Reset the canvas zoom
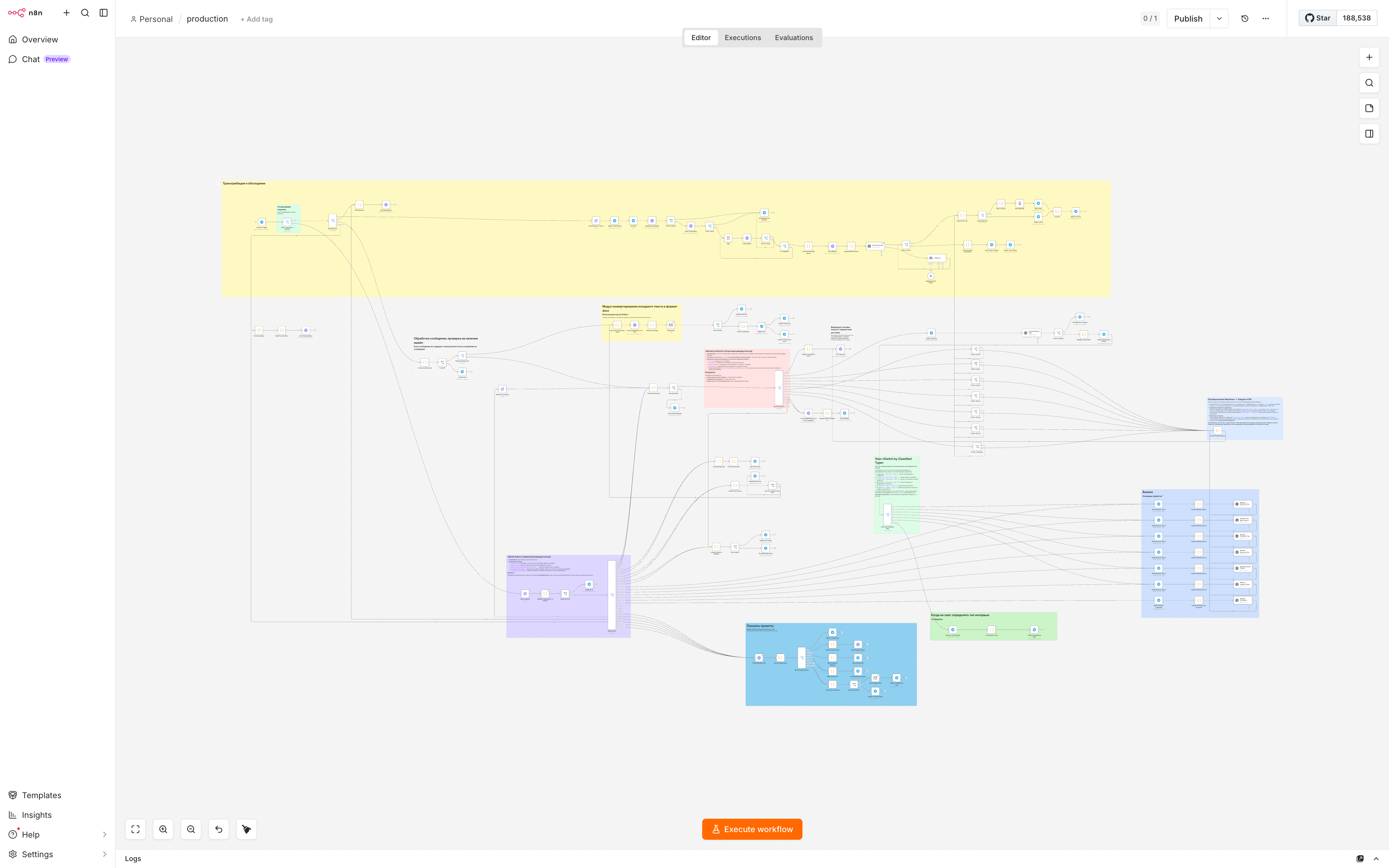Viewport: 1389px width, 868px height. tap(219, 829)
